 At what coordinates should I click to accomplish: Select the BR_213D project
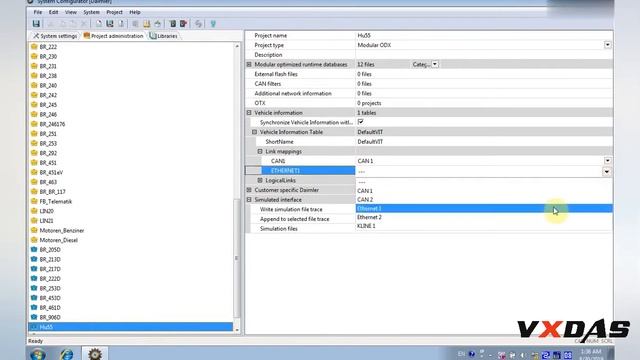pos(50,259)
